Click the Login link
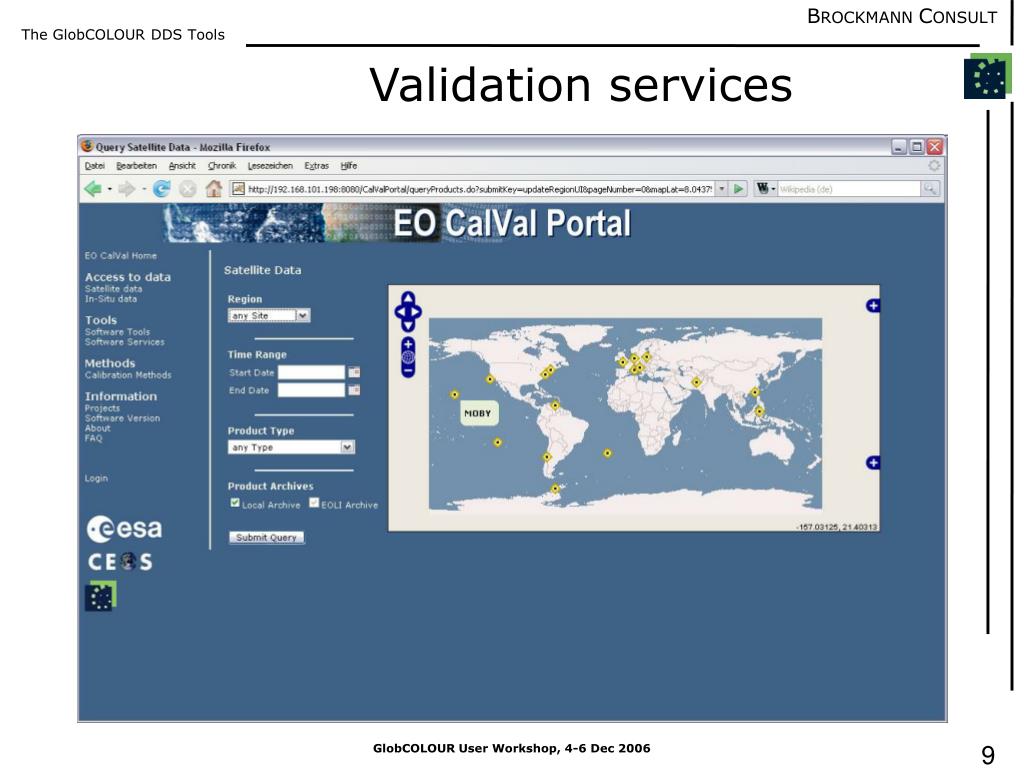 pyautogui.click(x=96, y=478)
